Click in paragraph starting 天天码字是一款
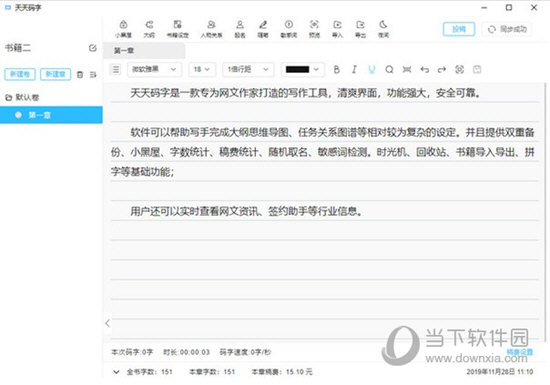Screen dimensions: 550x385 [305, 93]
